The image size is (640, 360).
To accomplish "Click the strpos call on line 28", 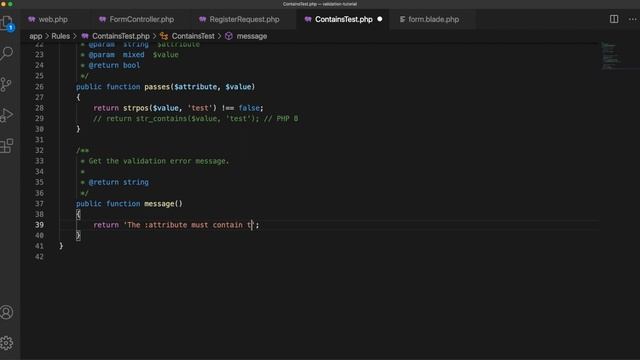I will (x=136, y=108).
